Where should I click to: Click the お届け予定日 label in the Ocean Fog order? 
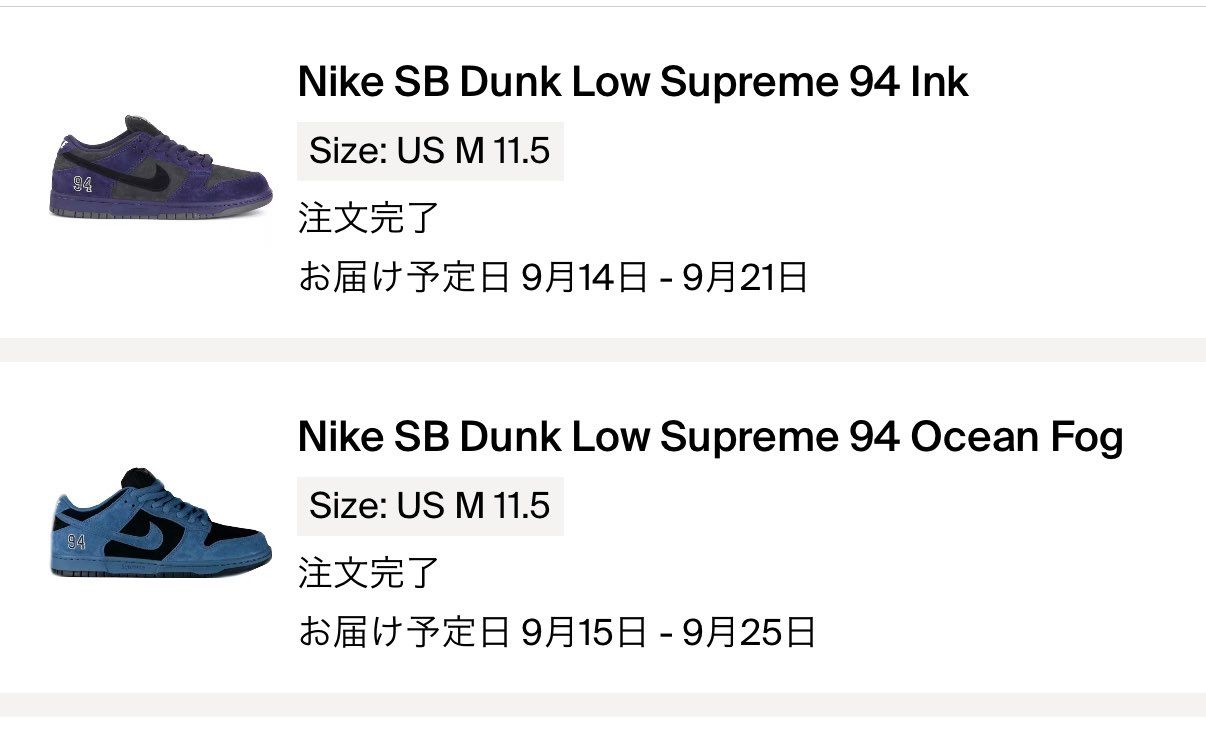pyautogui.click(x=404, y=632)
